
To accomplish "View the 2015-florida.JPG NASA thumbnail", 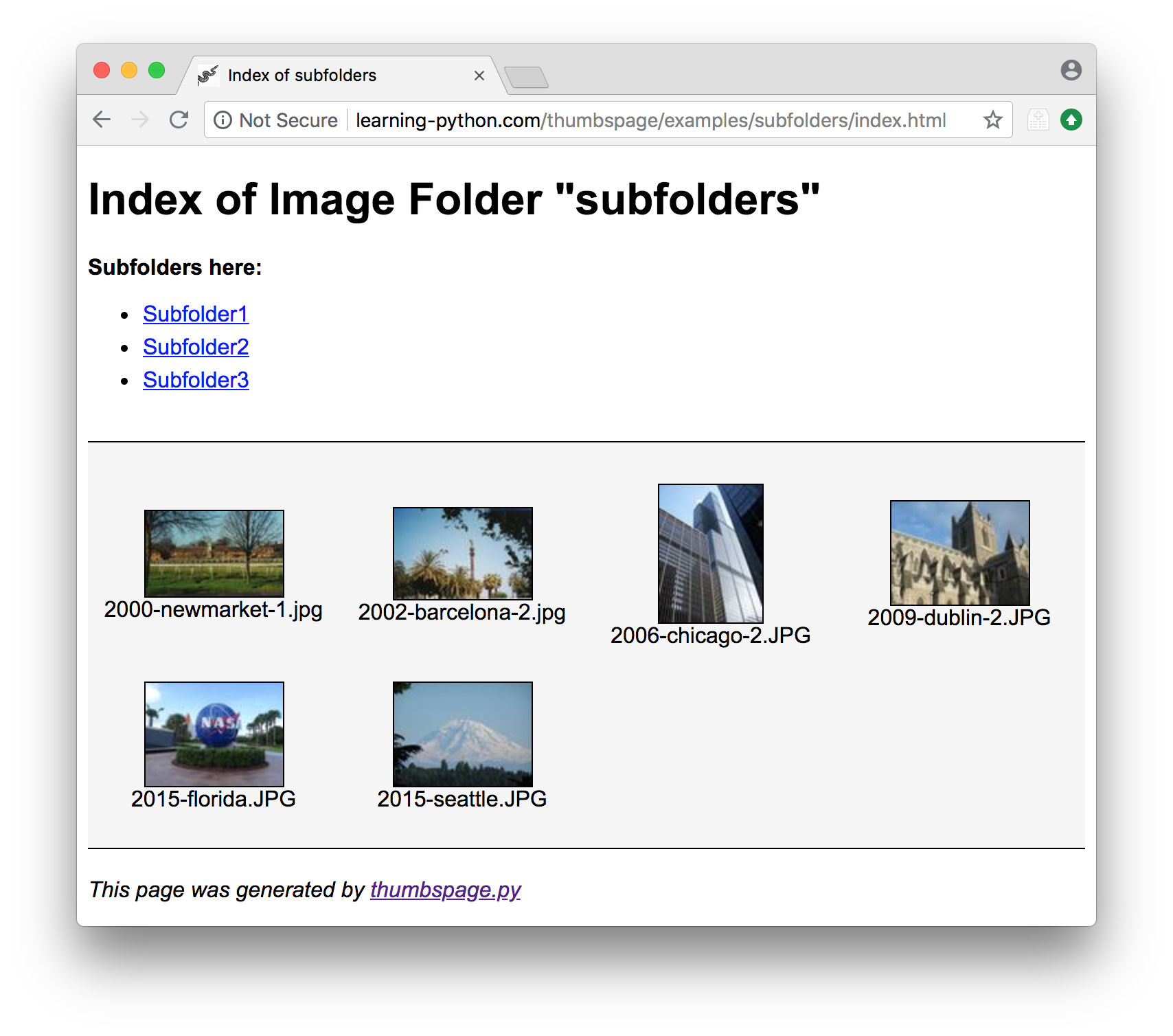I will [x=214, y=734].
